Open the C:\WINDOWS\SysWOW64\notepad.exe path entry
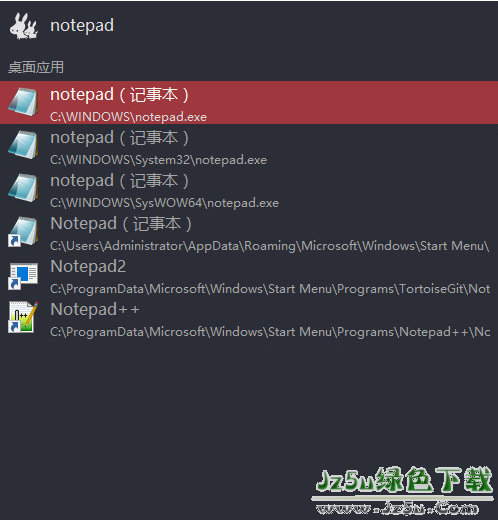498x521 pixels. tap(164, 203)
